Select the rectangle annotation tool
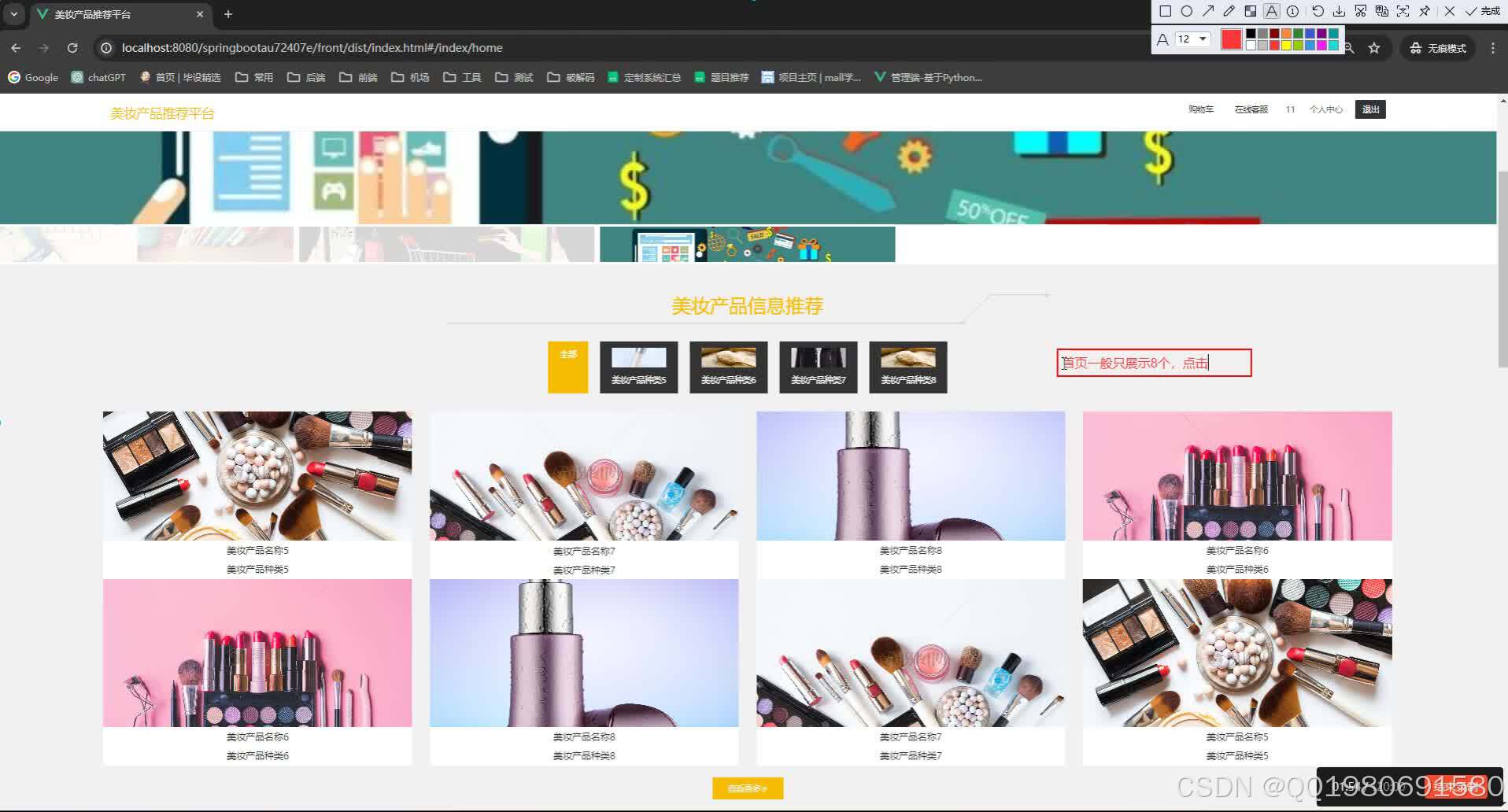The height and width of the screenshot is (812, 1508). click(1166, 11)
